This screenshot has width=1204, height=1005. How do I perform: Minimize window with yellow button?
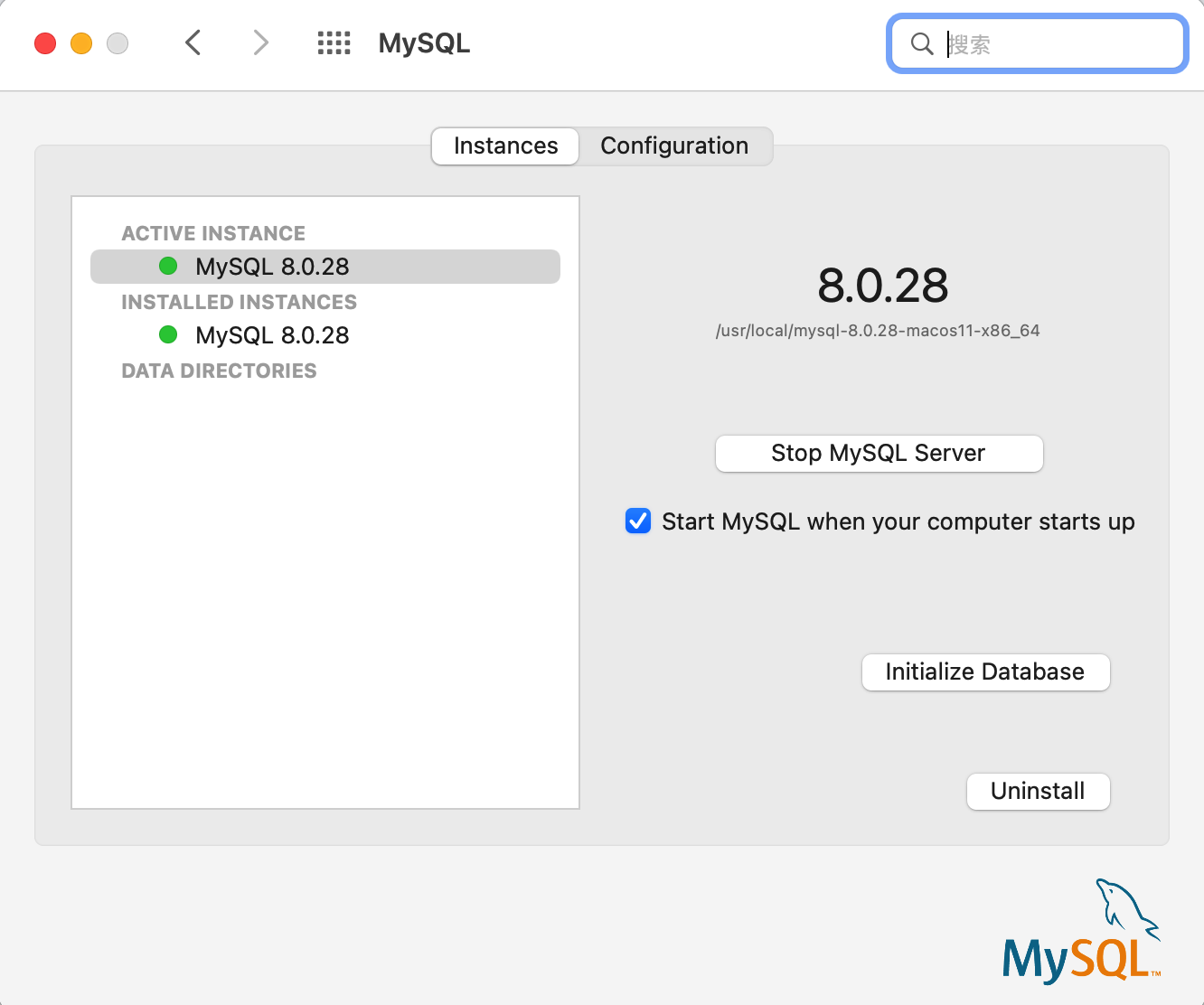pyautogui.click(x=81, y=42)
